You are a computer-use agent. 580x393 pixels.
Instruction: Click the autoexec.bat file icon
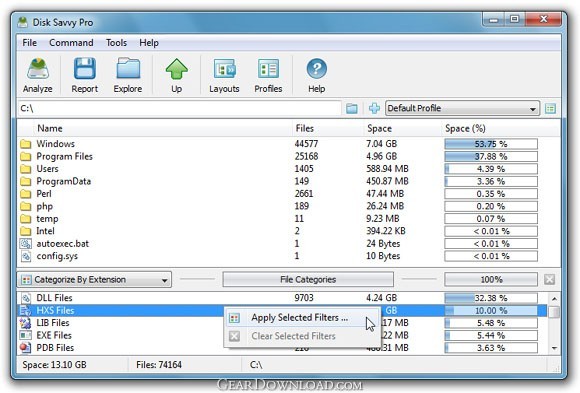pyautogui.click(x=26, y=243)
